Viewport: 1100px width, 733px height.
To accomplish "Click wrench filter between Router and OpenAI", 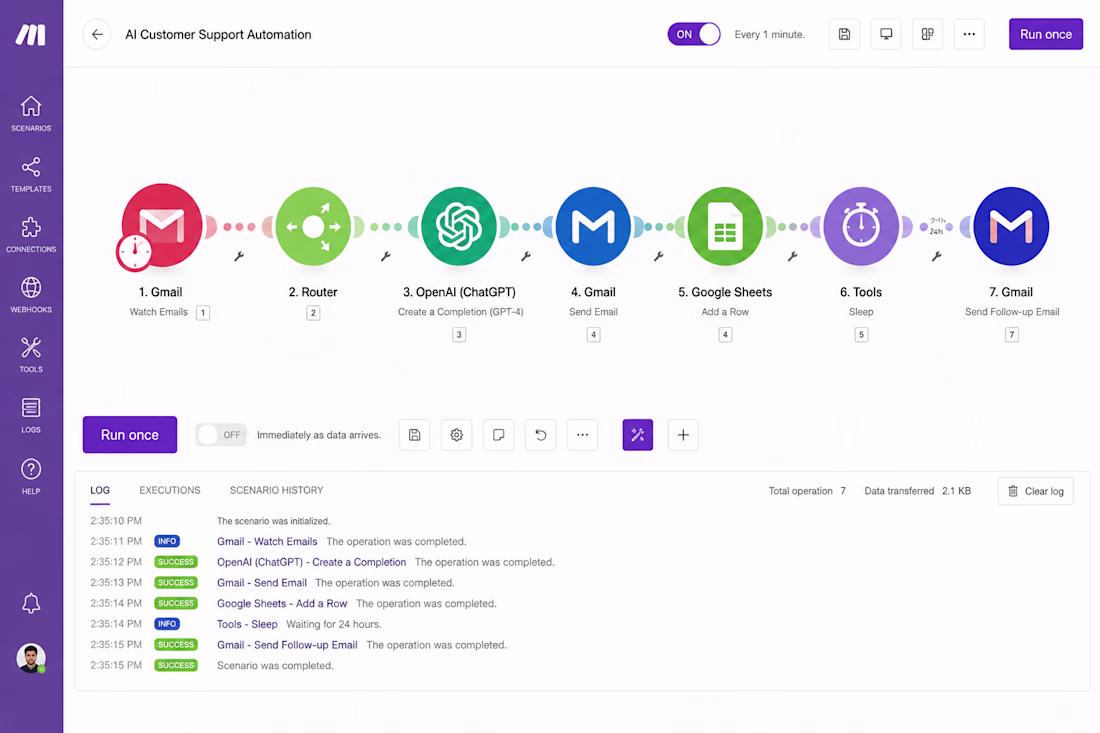I will 385,257.
